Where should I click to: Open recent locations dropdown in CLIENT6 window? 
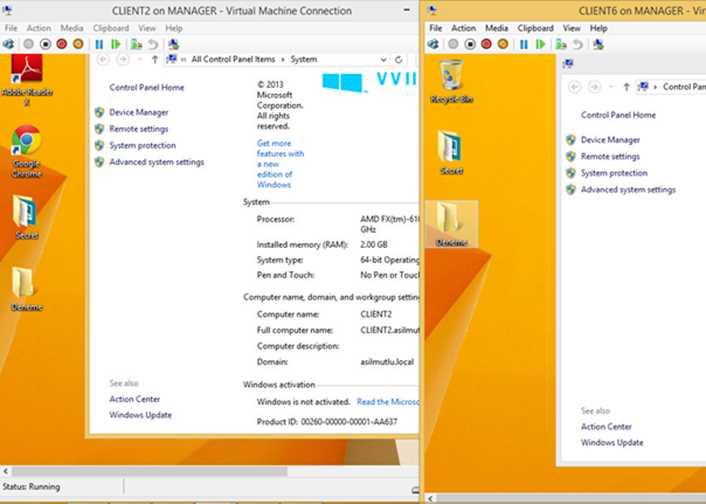pyautogui.click(x=613, y=87)
